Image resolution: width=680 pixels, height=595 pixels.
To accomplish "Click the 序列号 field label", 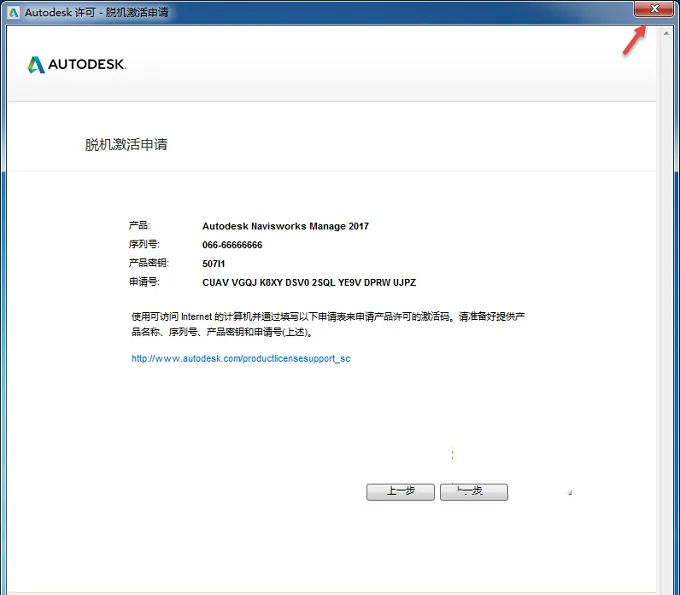I will (x=144, y=244).
